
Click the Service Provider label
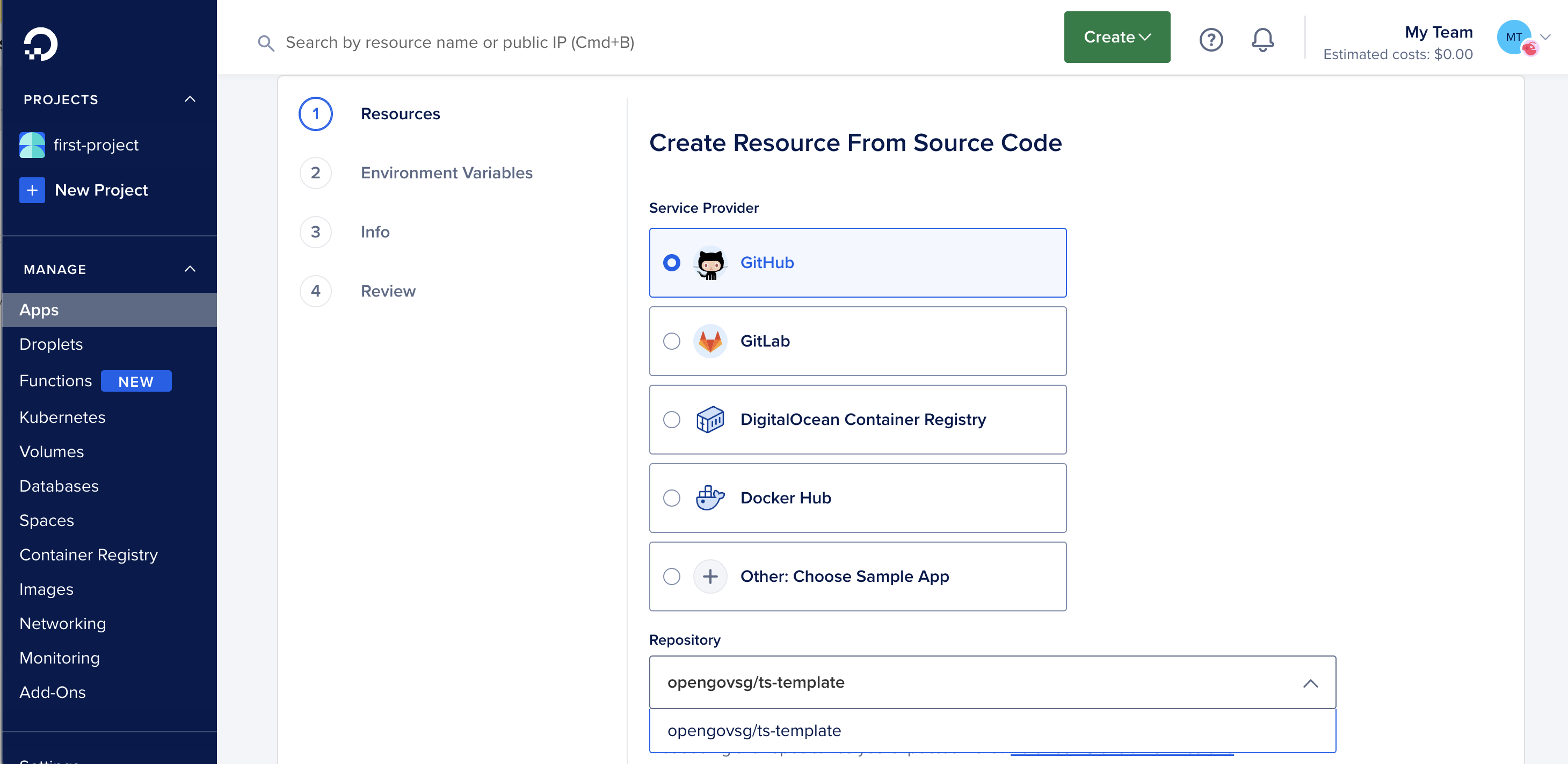703,208
